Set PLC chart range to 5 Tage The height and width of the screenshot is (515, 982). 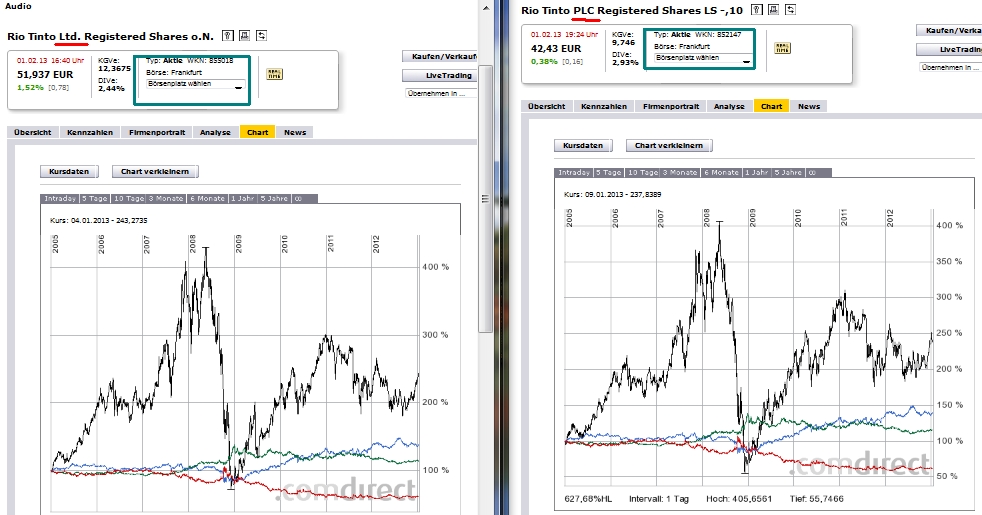point(609,172)
